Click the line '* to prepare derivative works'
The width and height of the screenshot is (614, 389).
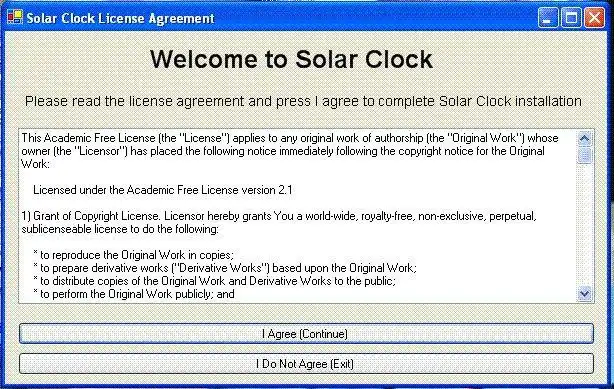[225, 268]
